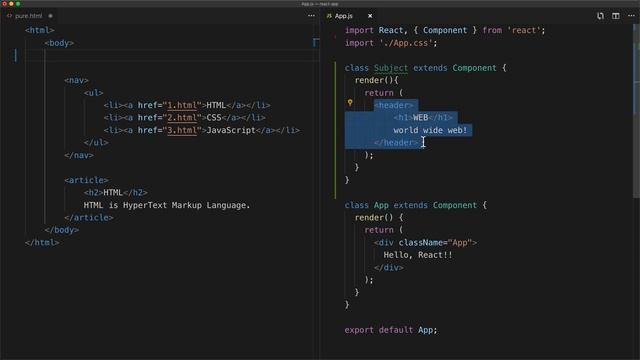Click the opening <ul> tag
The width and height of the screenshot is (640, 360).
point(93,93)
